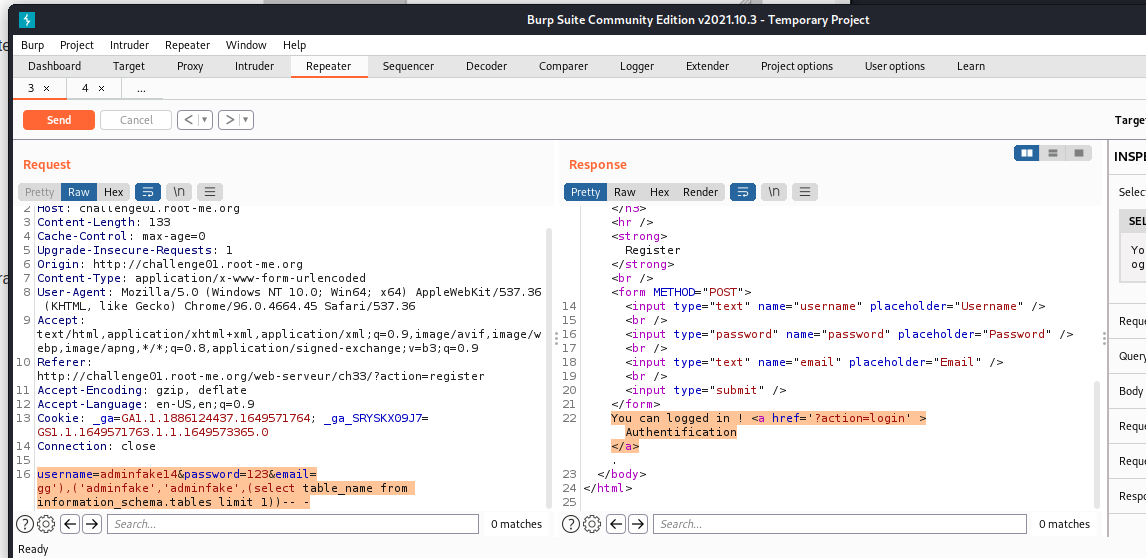The height and width of the screenshot is (558, 1146).
Task: Switch to the Proxy tab
Action: pyautogui.click(x=190, y=66)
